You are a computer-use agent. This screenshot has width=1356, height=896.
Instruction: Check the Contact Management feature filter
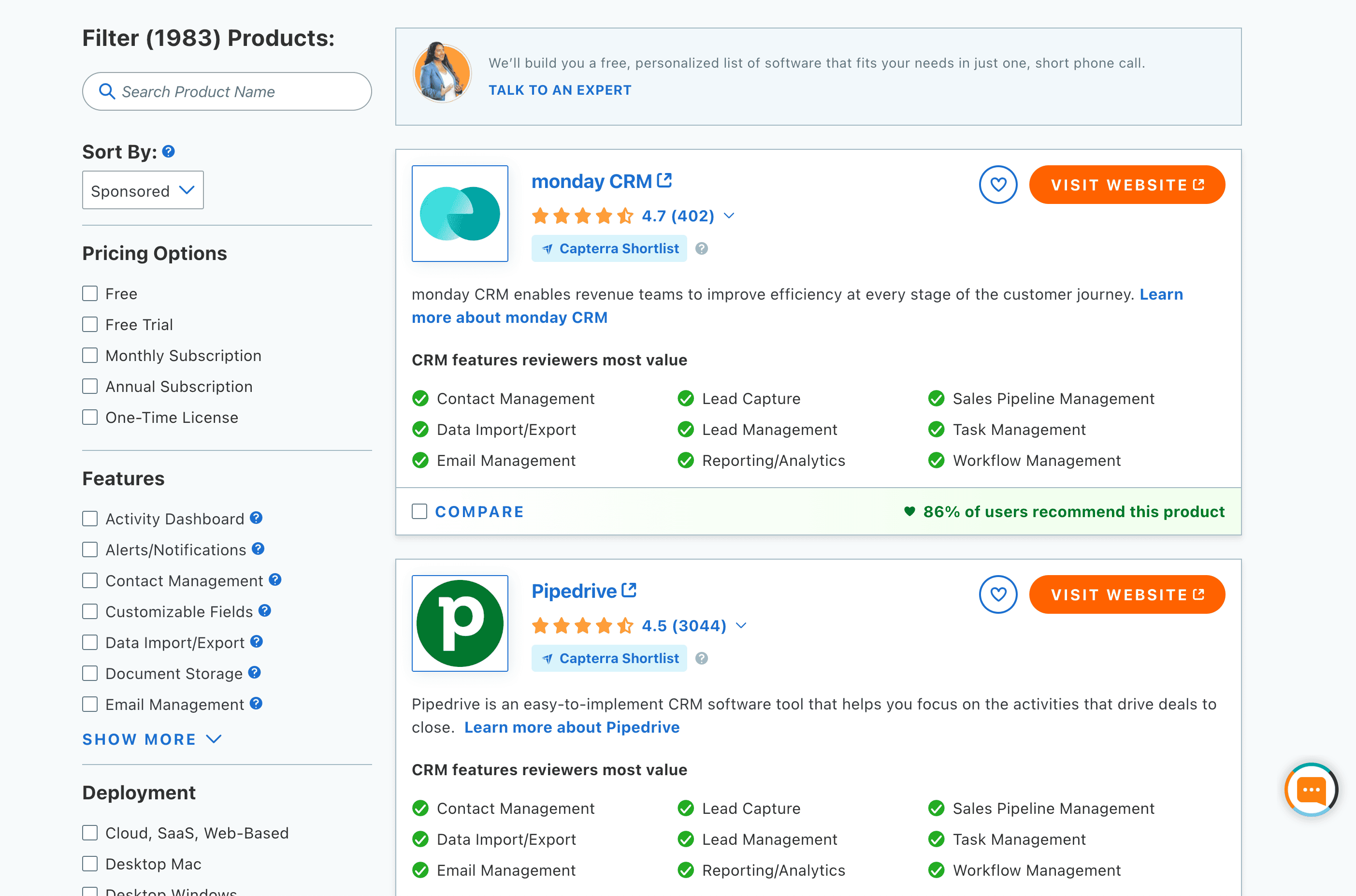[90, 580]
